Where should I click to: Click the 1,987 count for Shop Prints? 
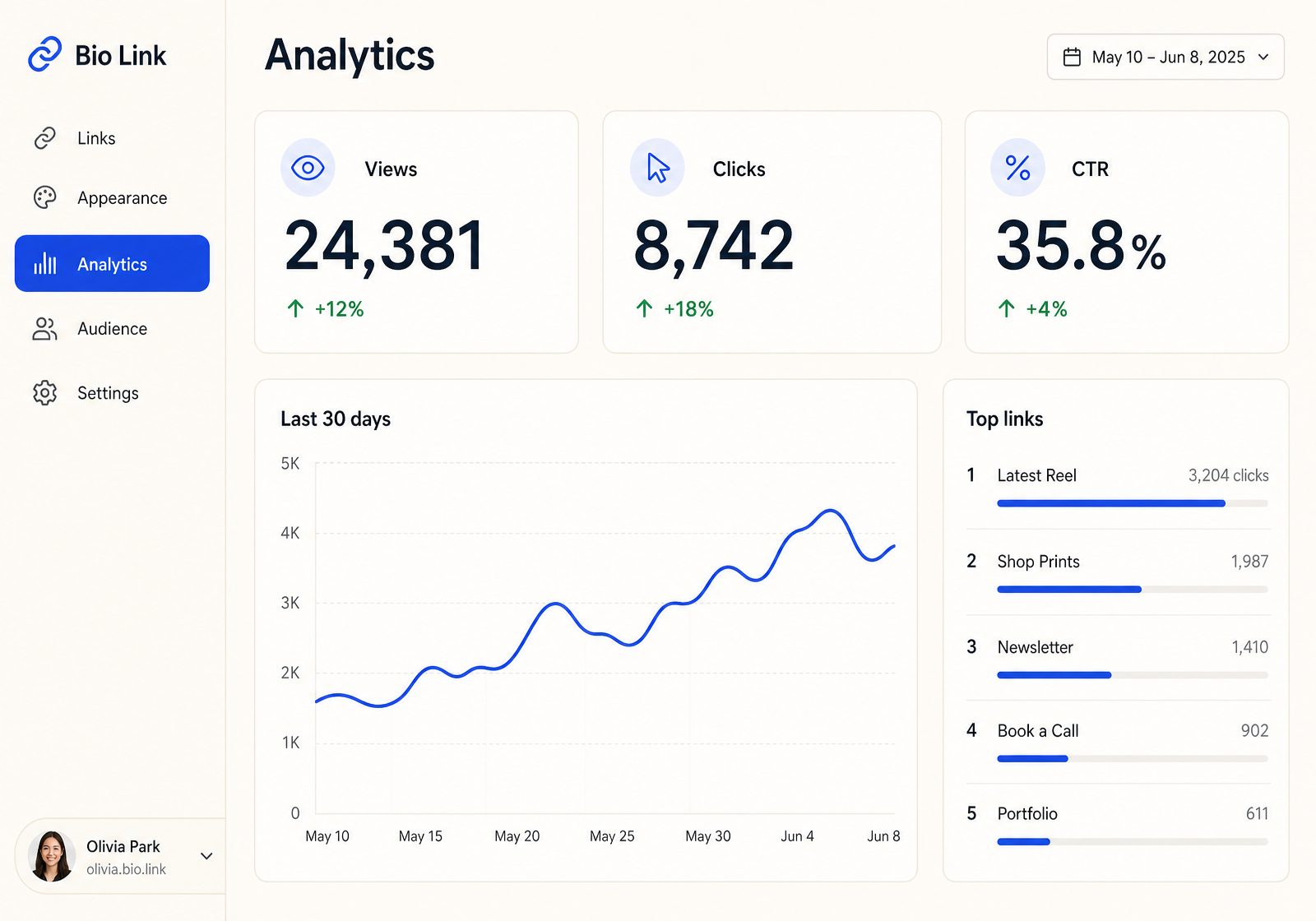click(x=1249, y=562)
